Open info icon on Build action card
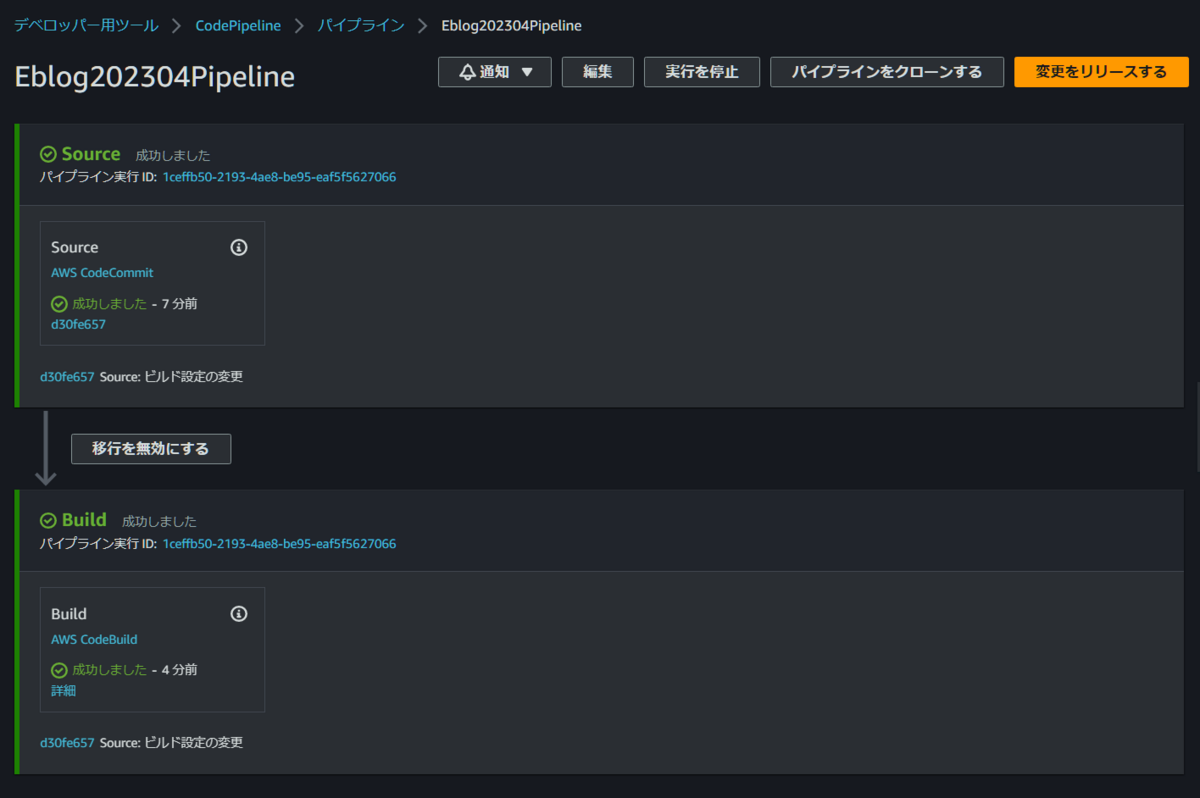This screenshot has height=798, width=1200. (238, 614)
